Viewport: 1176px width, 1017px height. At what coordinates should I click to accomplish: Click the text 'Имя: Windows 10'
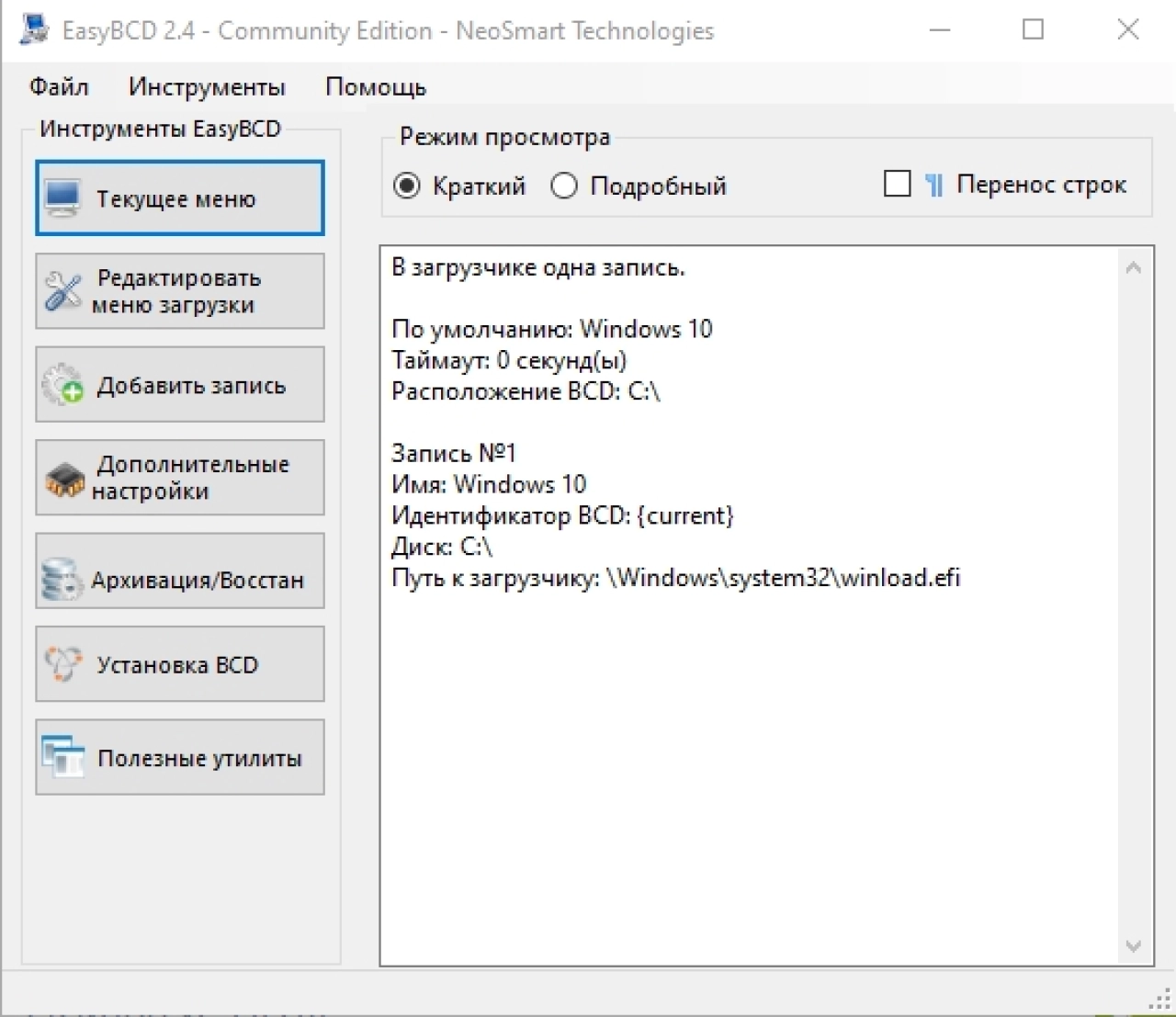(489, 485)
